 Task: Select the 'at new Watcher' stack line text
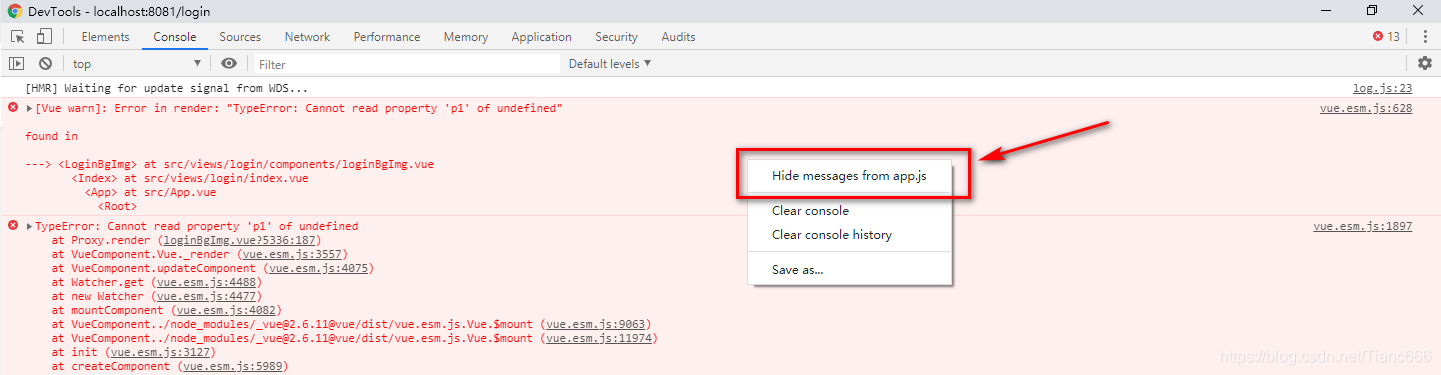pos(156,296)
